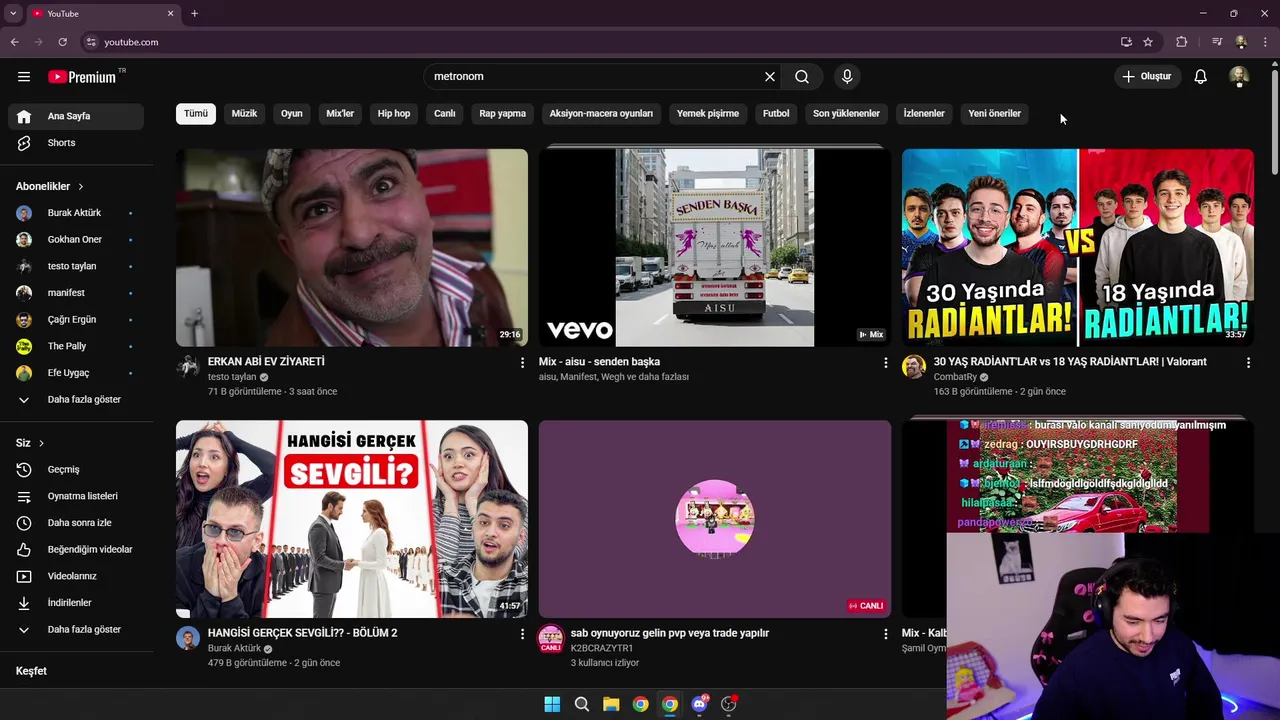The width and height of the screenshot is (1280, 720).
Task: Open Çağrı Ergün subscription channel
Action: pyautogui.click(x=76, y=320)
